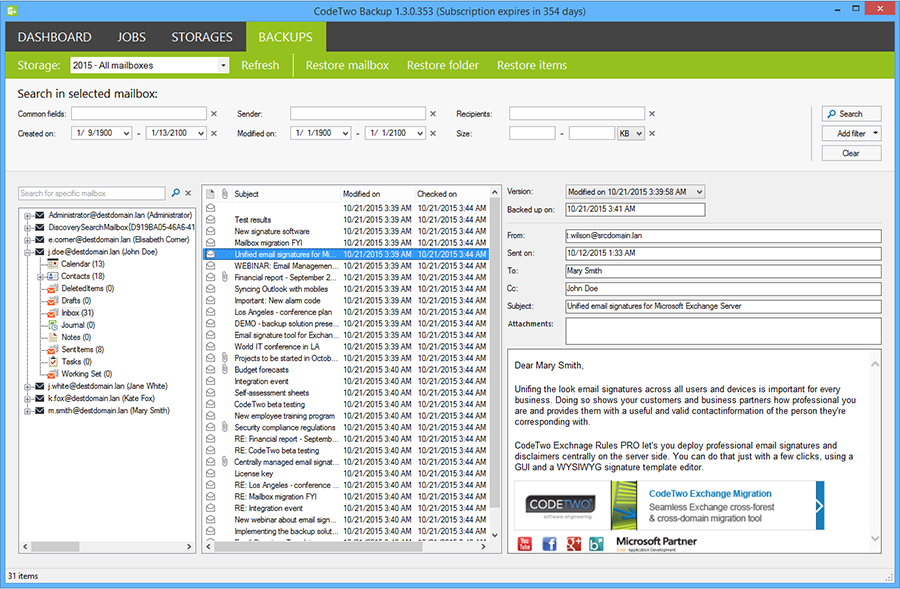Switch to the DASHBOARD tab
The image size is (900, 589).
click(55, 37)
